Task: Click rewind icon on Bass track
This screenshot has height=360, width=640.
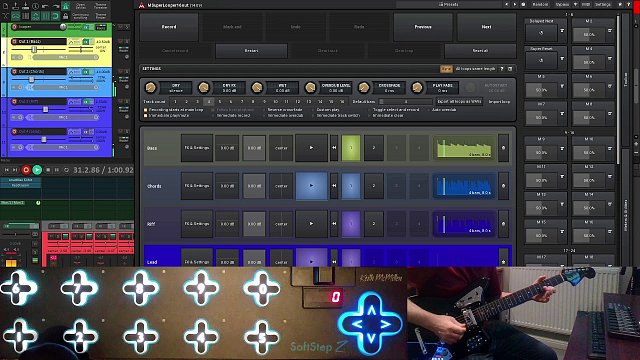Action: click(x=334, y=148)
